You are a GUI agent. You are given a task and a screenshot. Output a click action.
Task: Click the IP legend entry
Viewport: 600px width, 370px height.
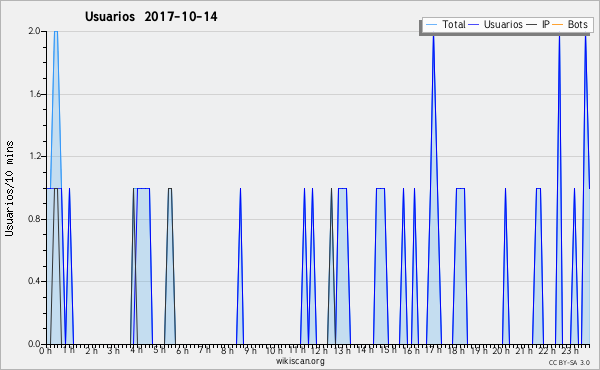[x=538, y=24]
